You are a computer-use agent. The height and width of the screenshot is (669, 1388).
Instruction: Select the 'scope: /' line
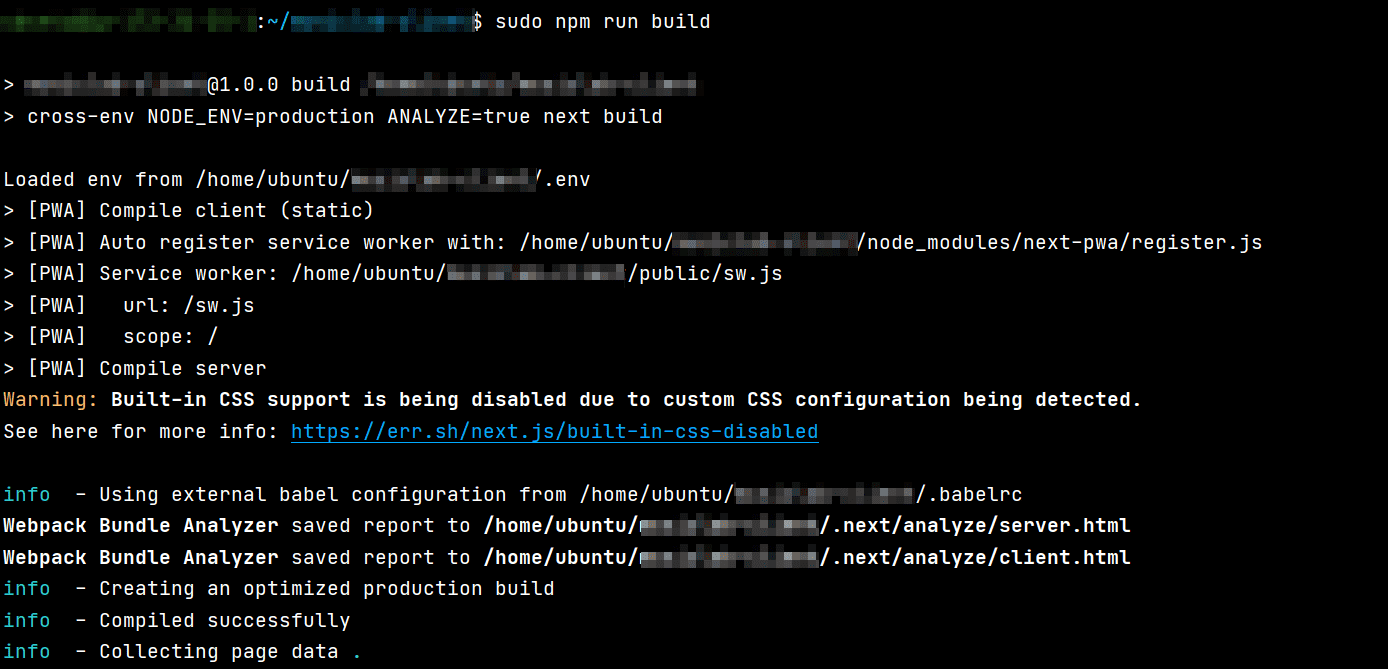(x=170, y=337)
